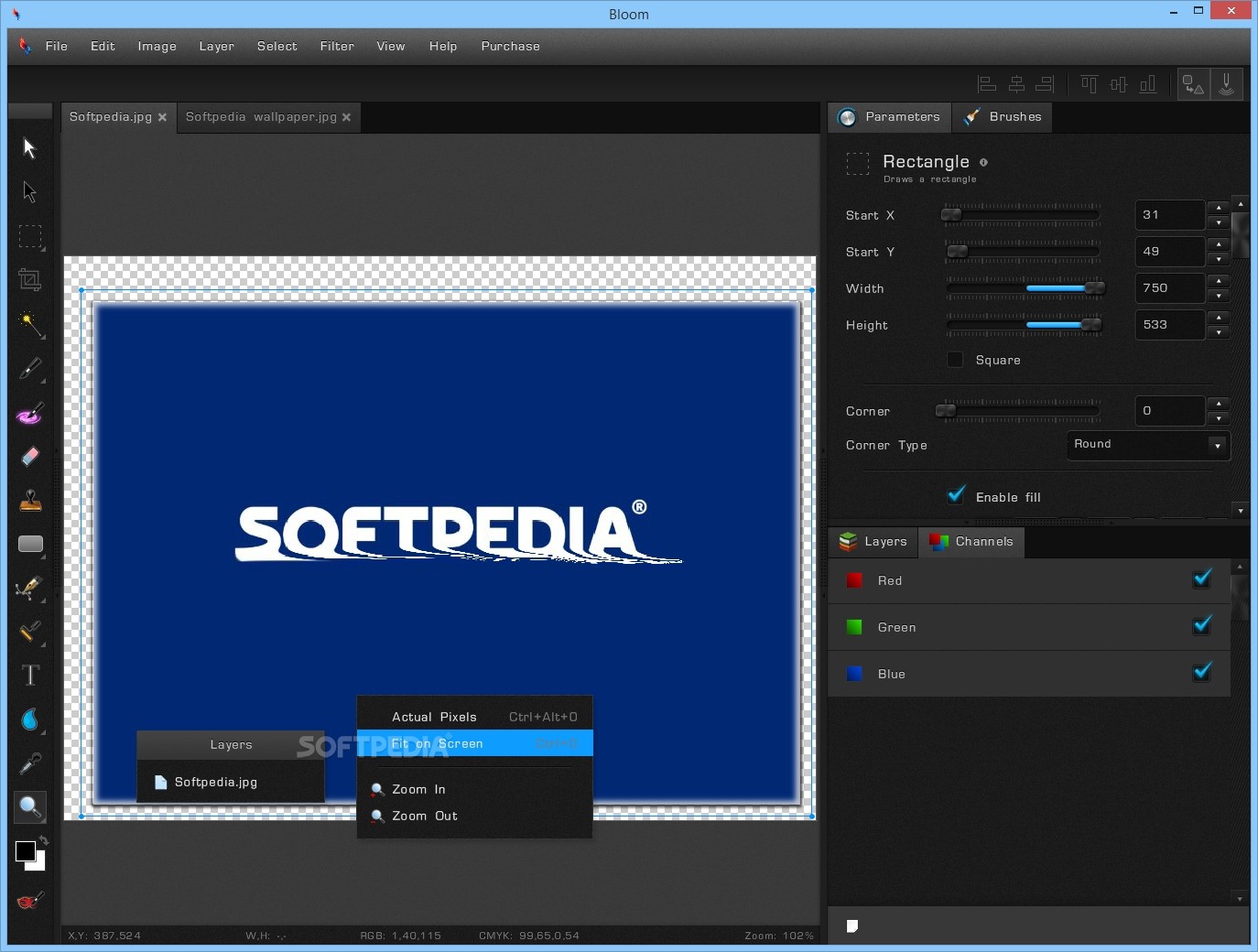Click the red mask mode icon
Viewport: 1258px width, 952px height.
tap(29, 902)
